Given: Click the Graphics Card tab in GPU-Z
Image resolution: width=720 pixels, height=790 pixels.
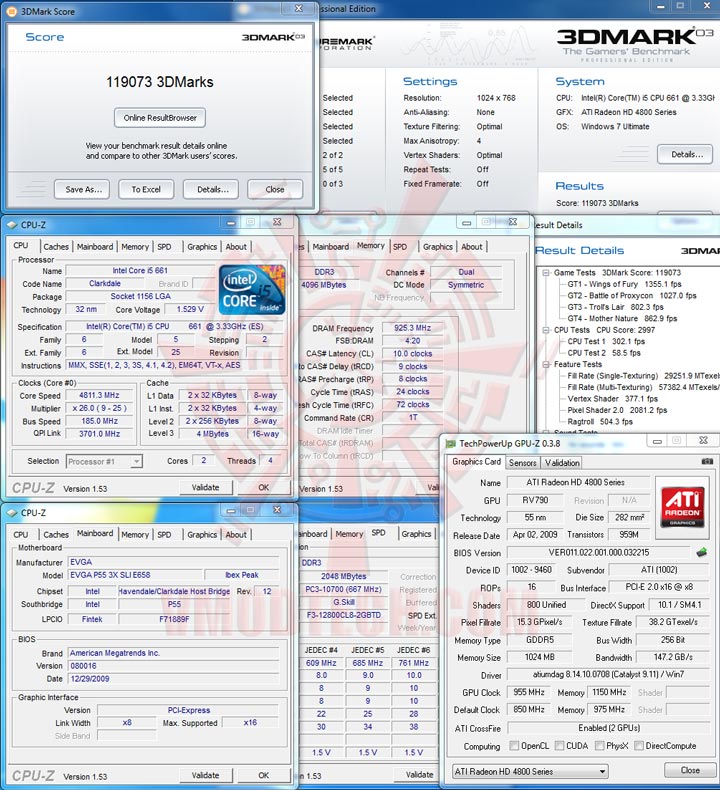Looking at the screenshot, I should tap(476, 462).
